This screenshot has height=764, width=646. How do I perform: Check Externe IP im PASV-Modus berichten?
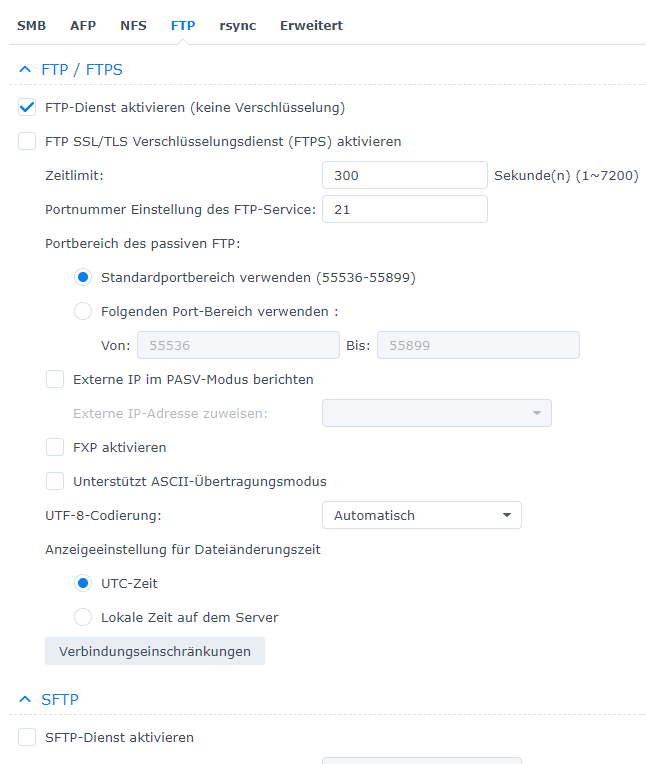click(x=55, y=379)
